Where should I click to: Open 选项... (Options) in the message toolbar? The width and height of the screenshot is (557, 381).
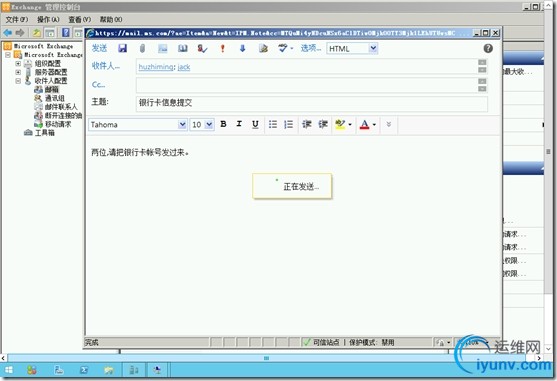click(311, 48)
